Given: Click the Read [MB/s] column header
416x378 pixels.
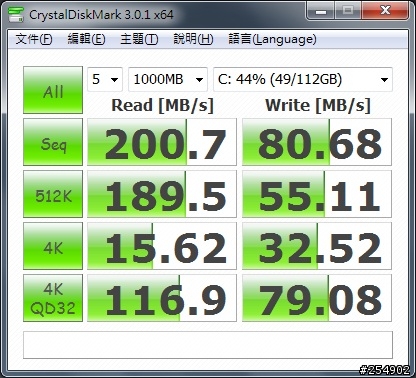Looking at the screenshot, I should [162, 105].
